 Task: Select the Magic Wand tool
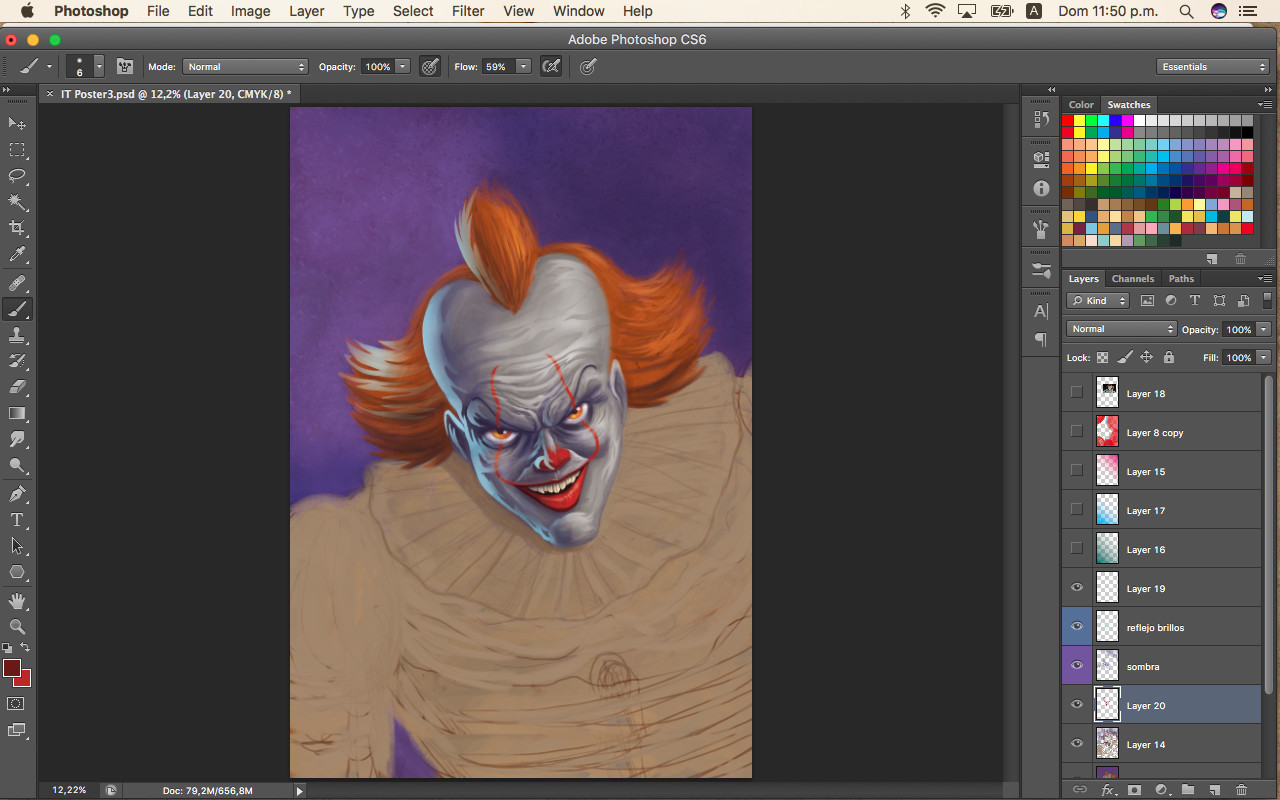click(x=17, y=203)
